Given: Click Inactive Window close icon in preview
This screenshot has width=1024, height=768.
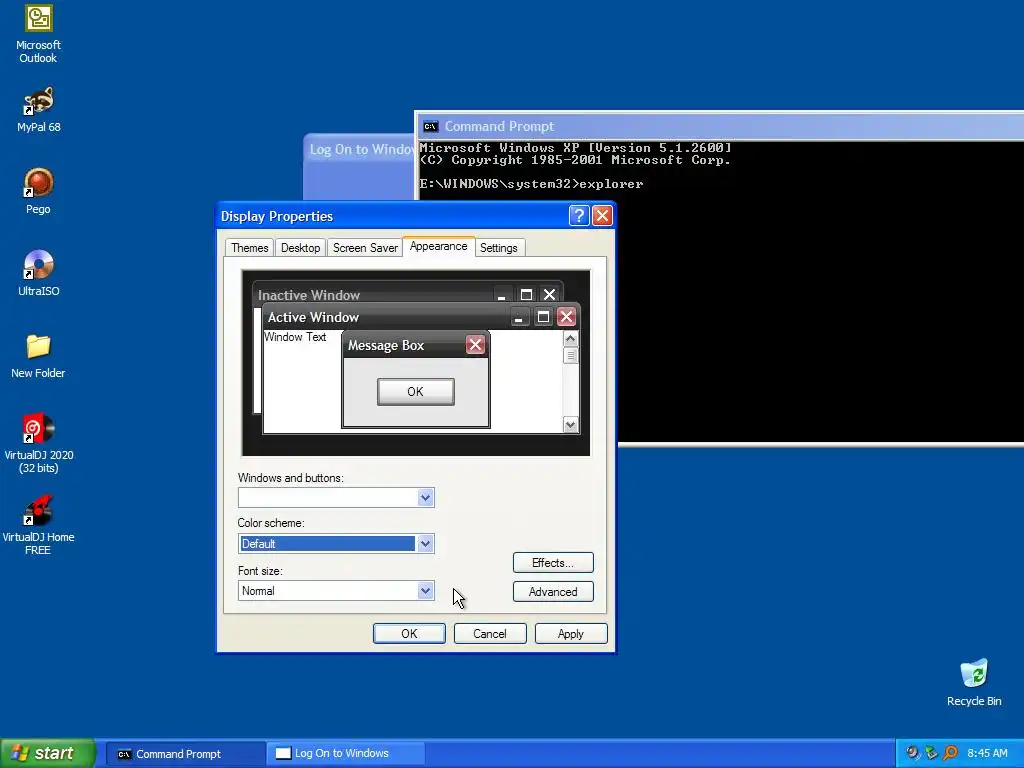Looking at the screenshot, I should 549,295.
